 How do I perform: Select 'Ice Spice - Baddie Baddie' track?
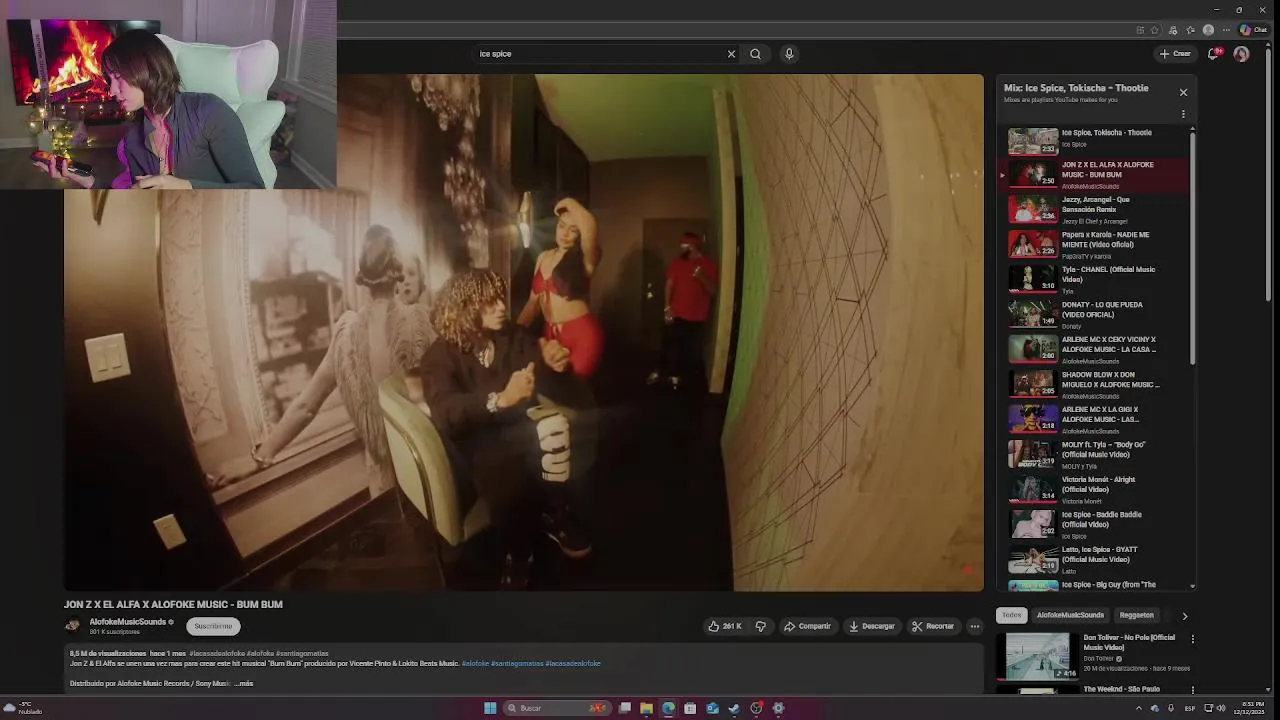1095,524
